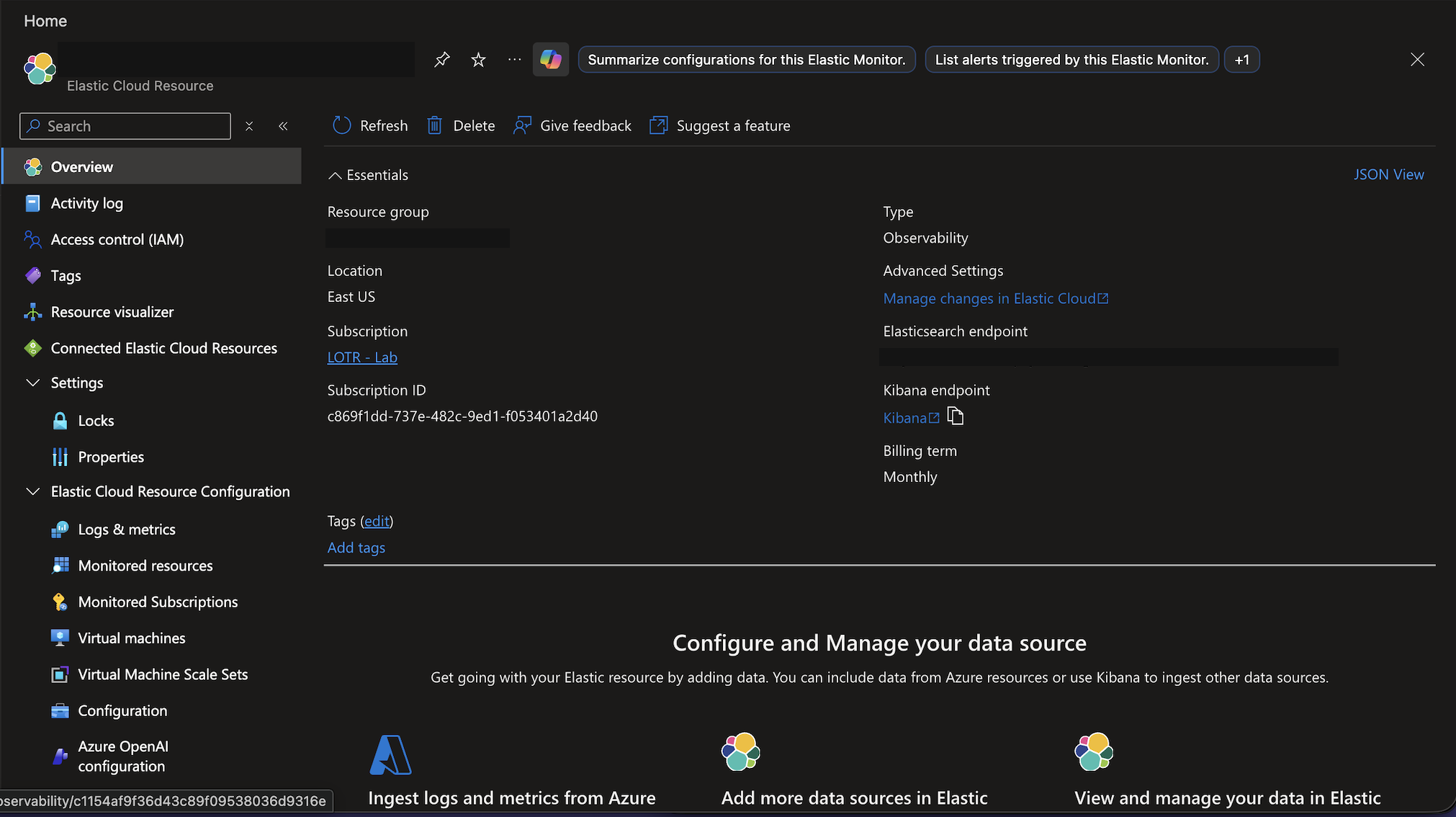Copy the Kibana endpoint to clipboard
Image resolution: width=1456 pixels, height=817 pixels.
(x=956, y=416)
